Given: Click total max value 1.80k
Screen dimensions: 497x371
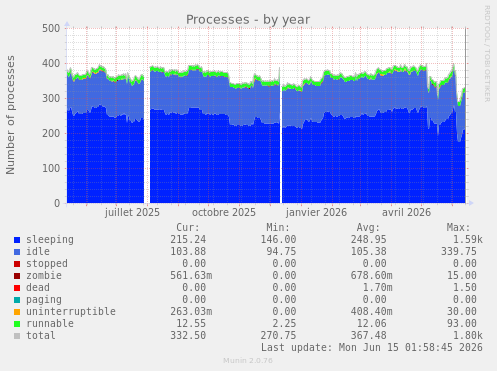Looking at the screenshot, I should 468,336.
